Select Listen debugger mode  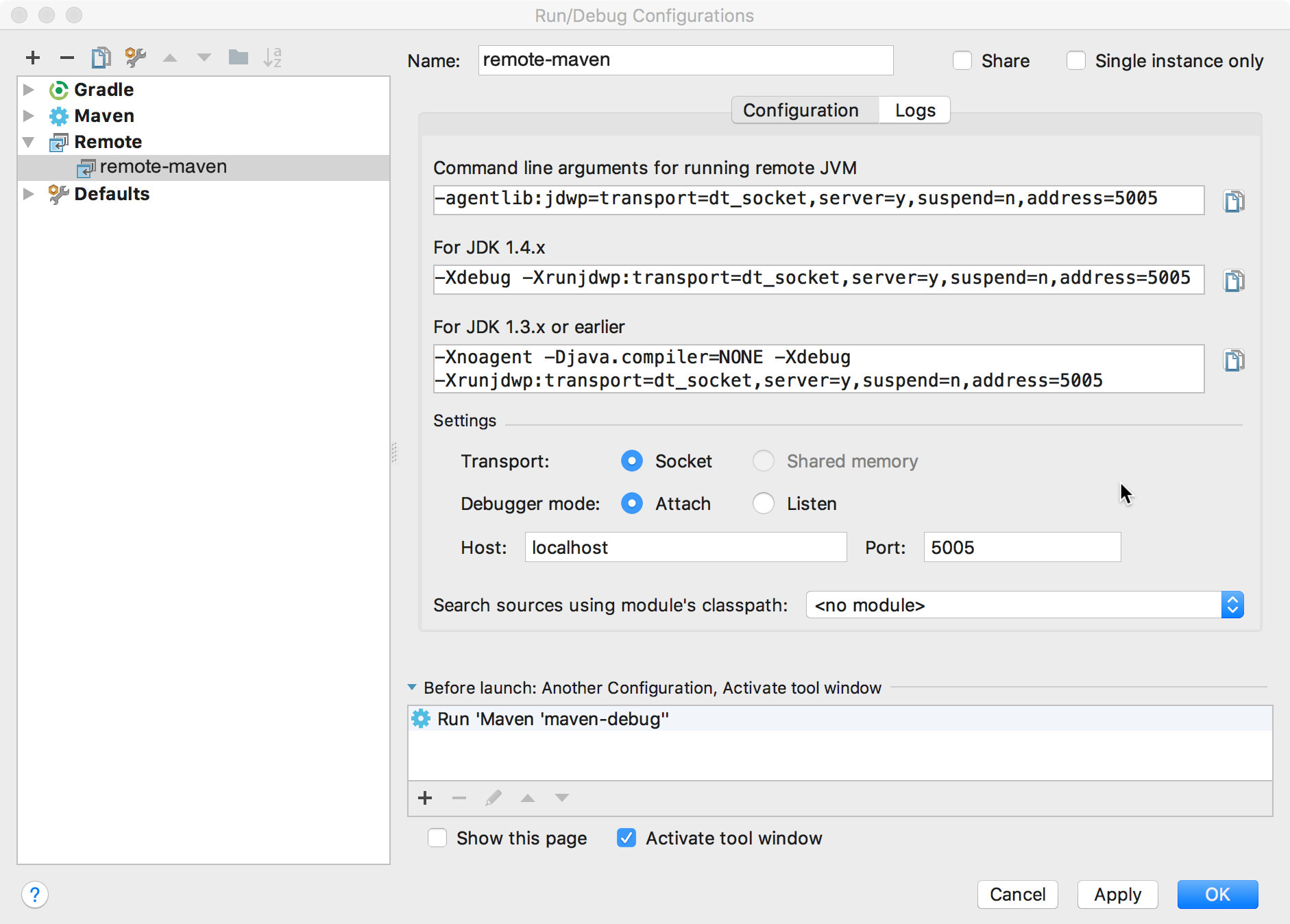tap(764, 503)
